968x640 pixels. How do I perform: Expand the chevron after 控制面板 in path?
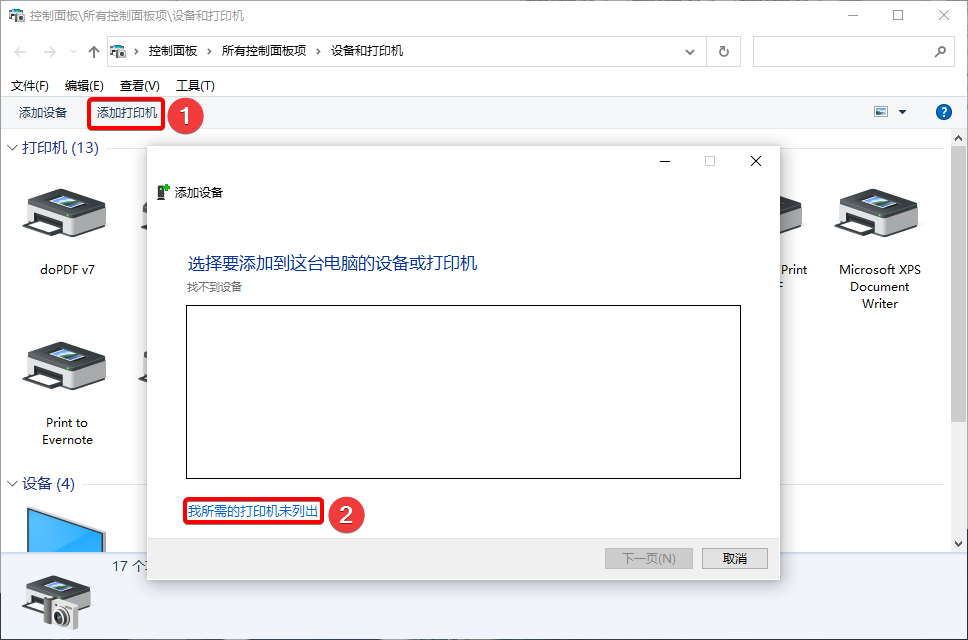coord(209,51)
